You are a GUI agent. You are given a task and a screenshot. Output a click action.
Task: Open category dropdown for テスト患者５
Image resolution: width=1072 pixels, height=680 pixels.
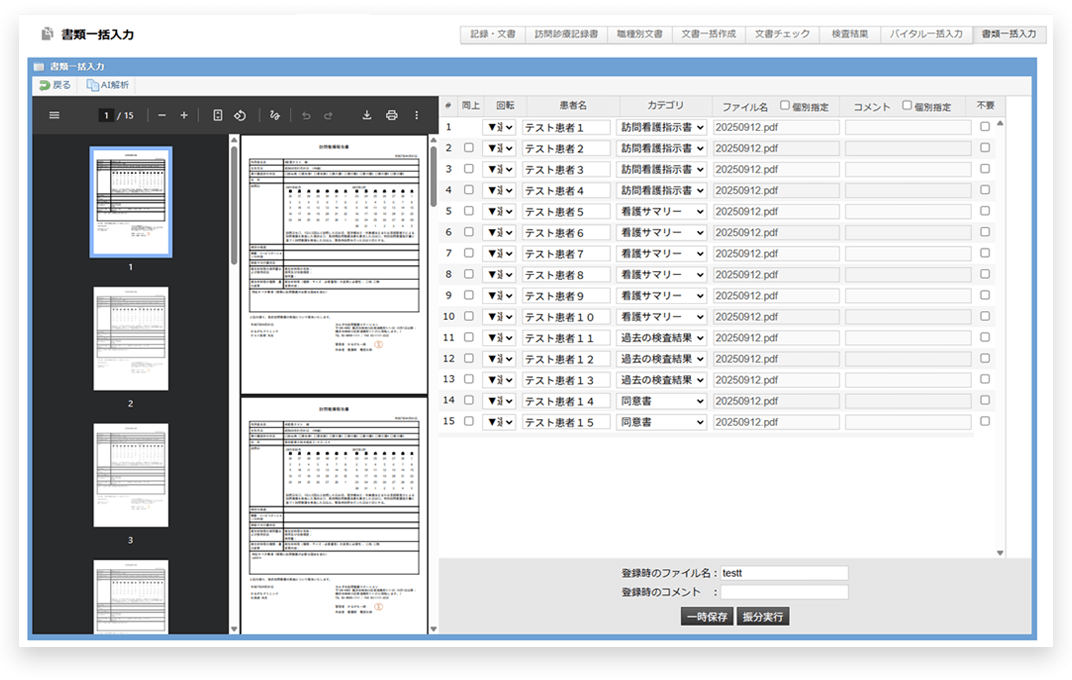point(662,211)
